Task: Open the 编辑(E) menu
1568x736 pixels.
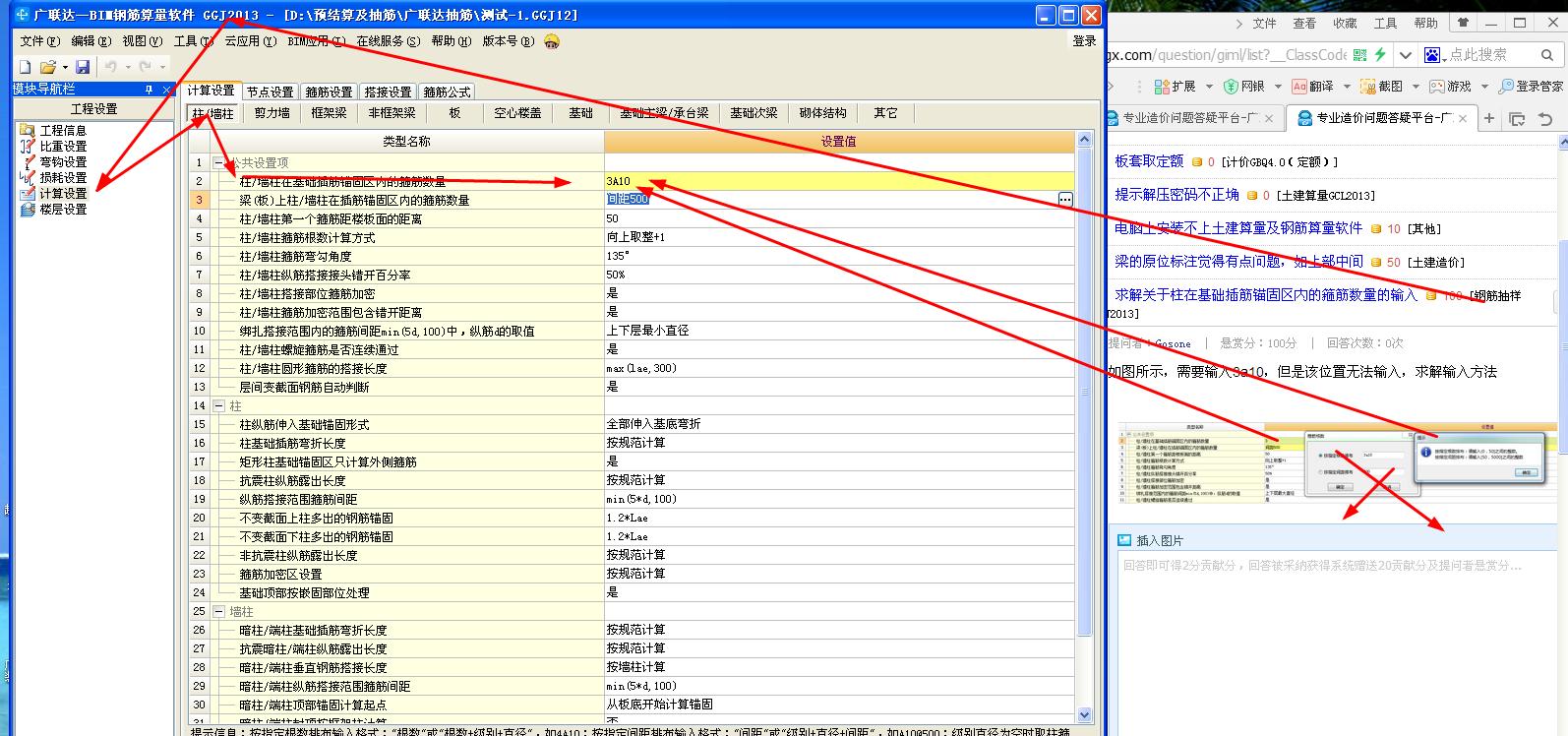Action: (90, 41)
